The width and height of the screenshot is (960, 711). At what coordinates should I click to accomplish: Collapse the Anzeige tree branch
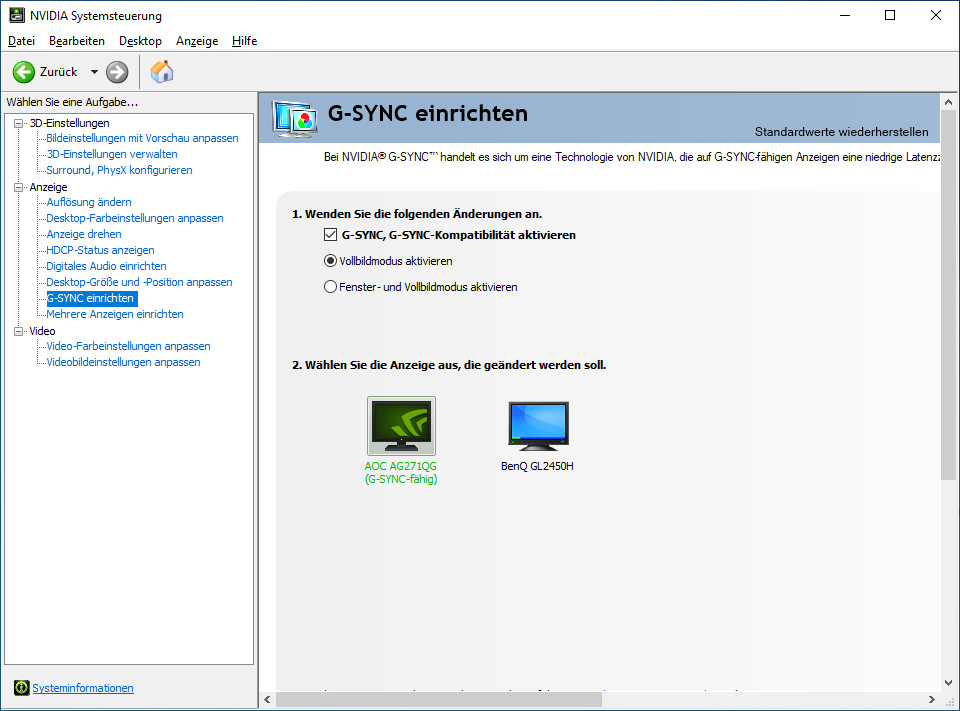17,186
